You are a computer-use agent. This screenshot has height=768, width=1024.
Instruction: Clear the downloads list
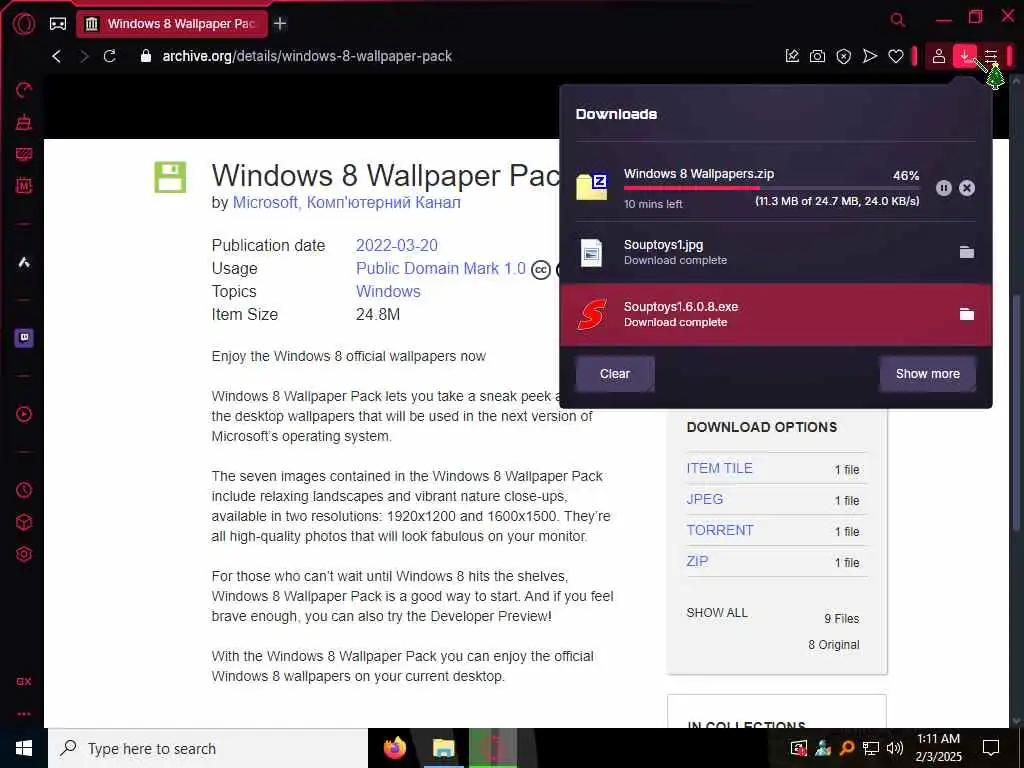615,374
